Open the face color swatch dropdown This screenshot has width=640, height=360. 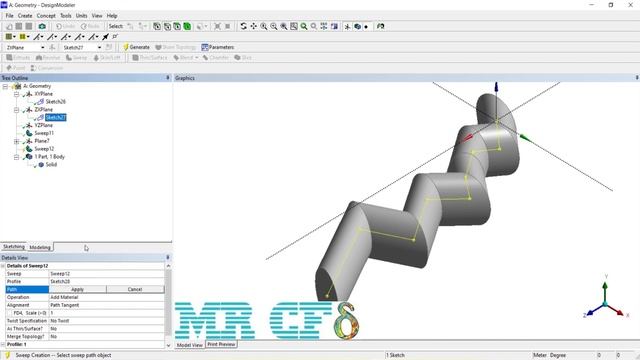tap(14, 37)
